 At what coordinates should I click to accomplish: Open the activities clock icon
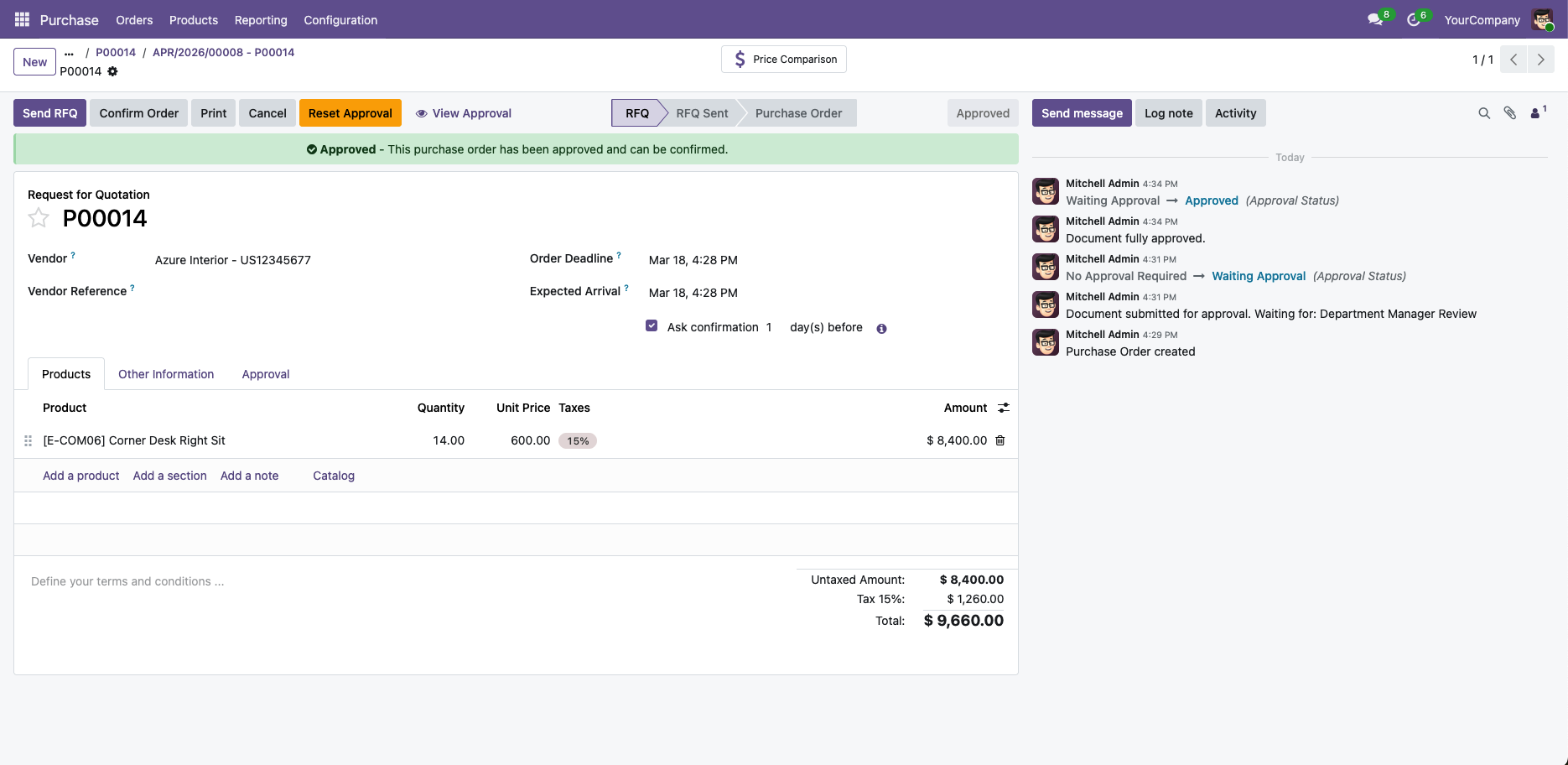(1414, 19)
